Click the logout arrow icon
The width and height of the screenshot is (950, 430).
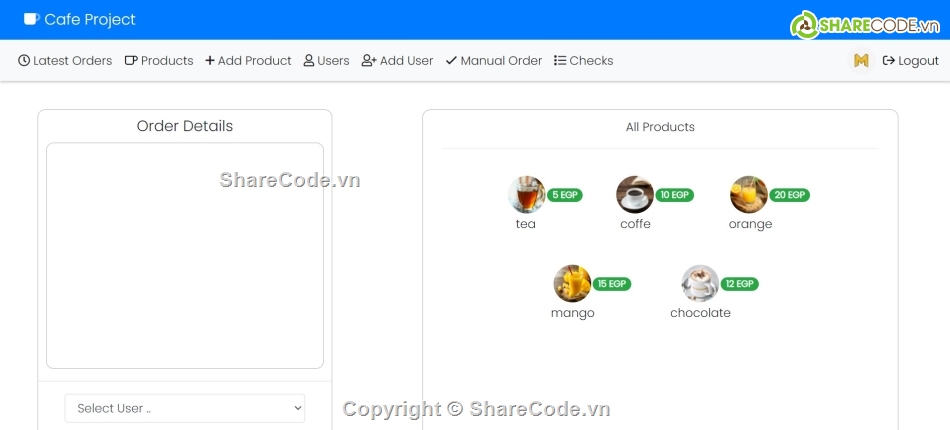click(x=889, y=61)
